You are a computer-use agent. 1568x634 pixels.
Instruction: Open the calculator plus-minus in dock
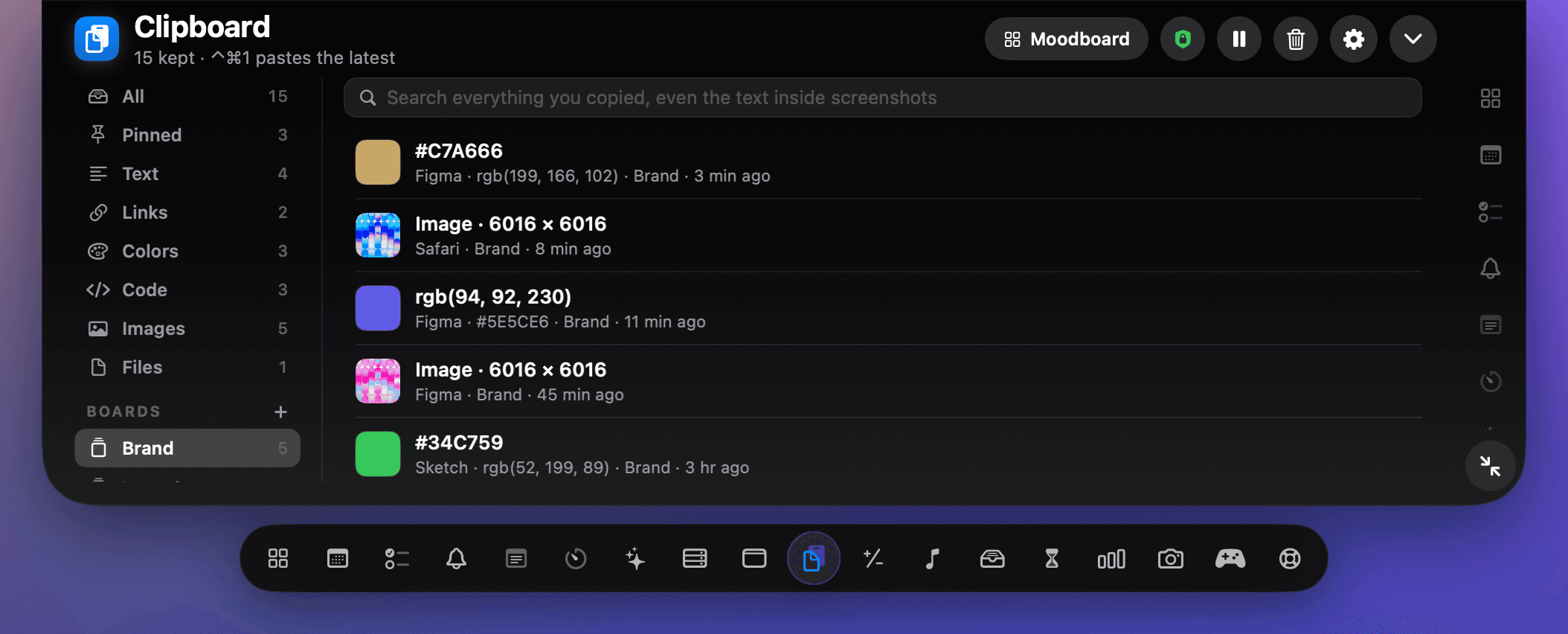tap(873, 559)
